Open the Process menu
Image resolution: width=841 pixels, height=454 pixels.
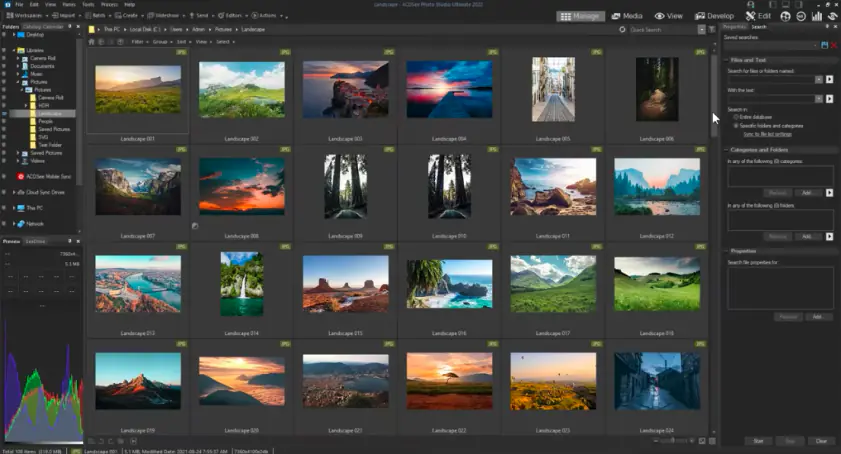tap(109, 4)
